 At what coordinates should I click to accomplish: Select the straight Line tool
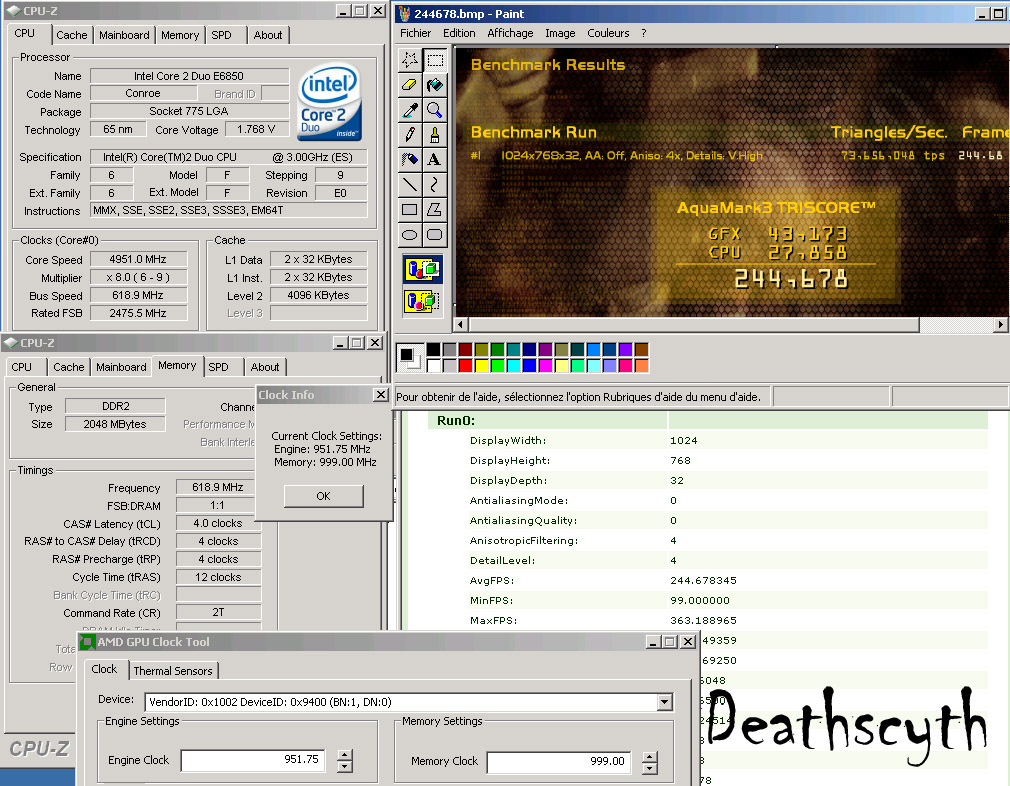(x=410, y=185)
